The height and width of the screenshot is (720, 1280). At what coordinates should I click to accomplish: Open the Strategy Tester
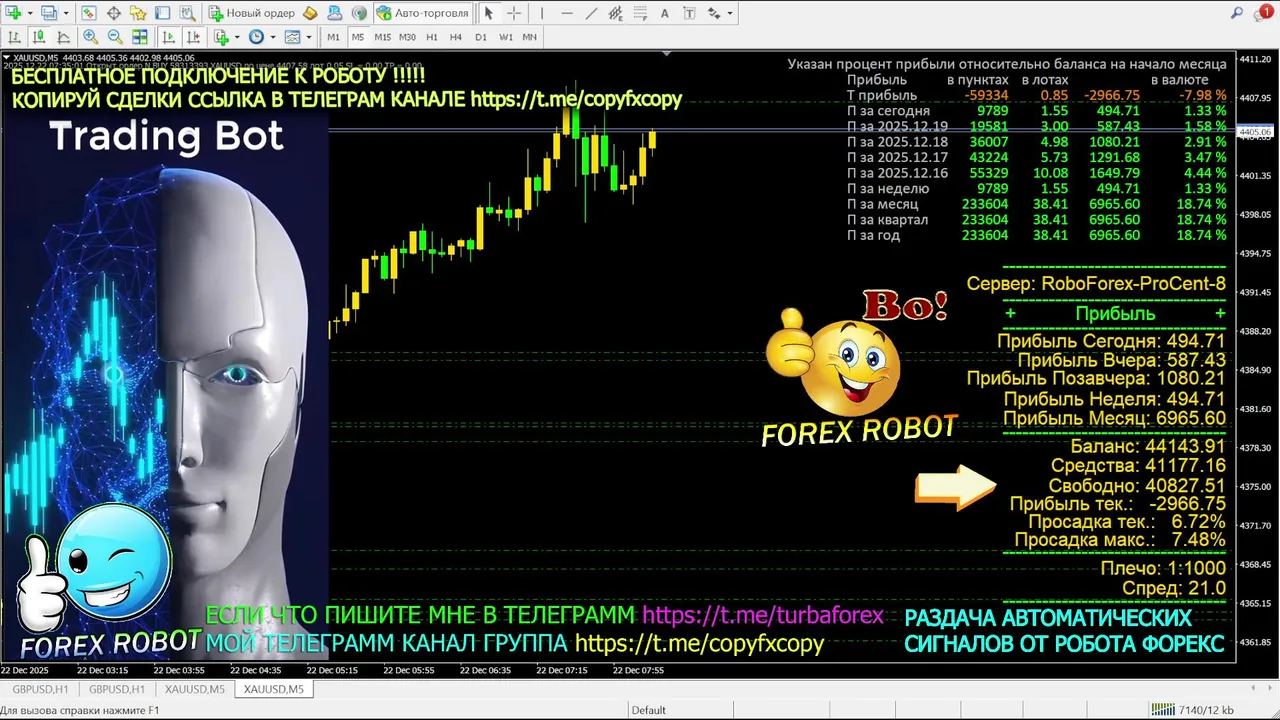click(x=187, y=13)
